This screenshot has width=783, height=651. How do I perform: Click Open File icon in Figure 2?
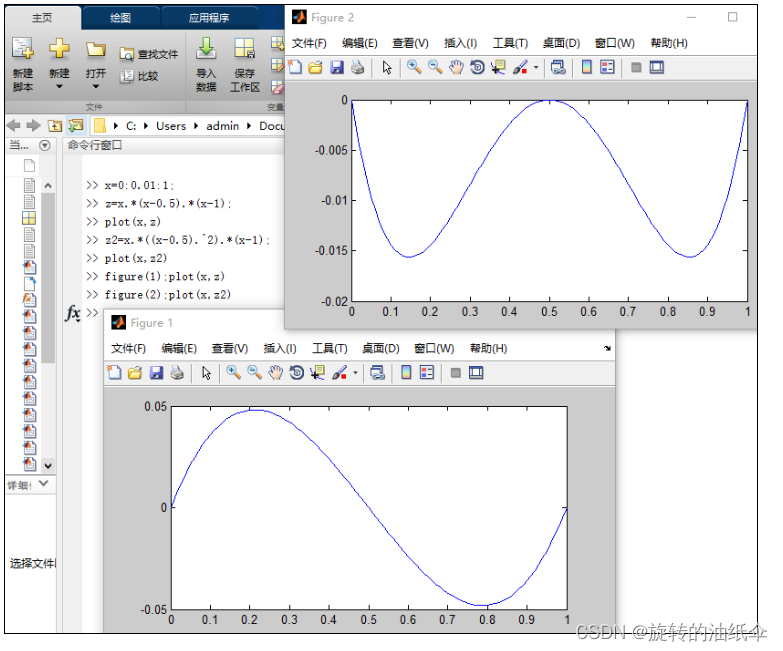(316, 67)
